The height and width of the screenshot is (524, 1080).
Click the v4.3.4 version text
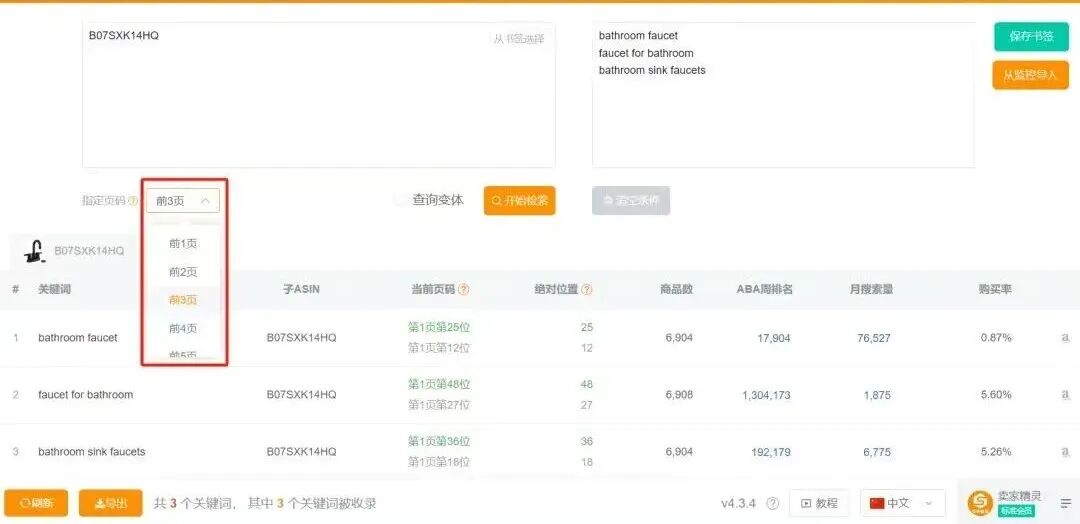(x=738, y=503)
